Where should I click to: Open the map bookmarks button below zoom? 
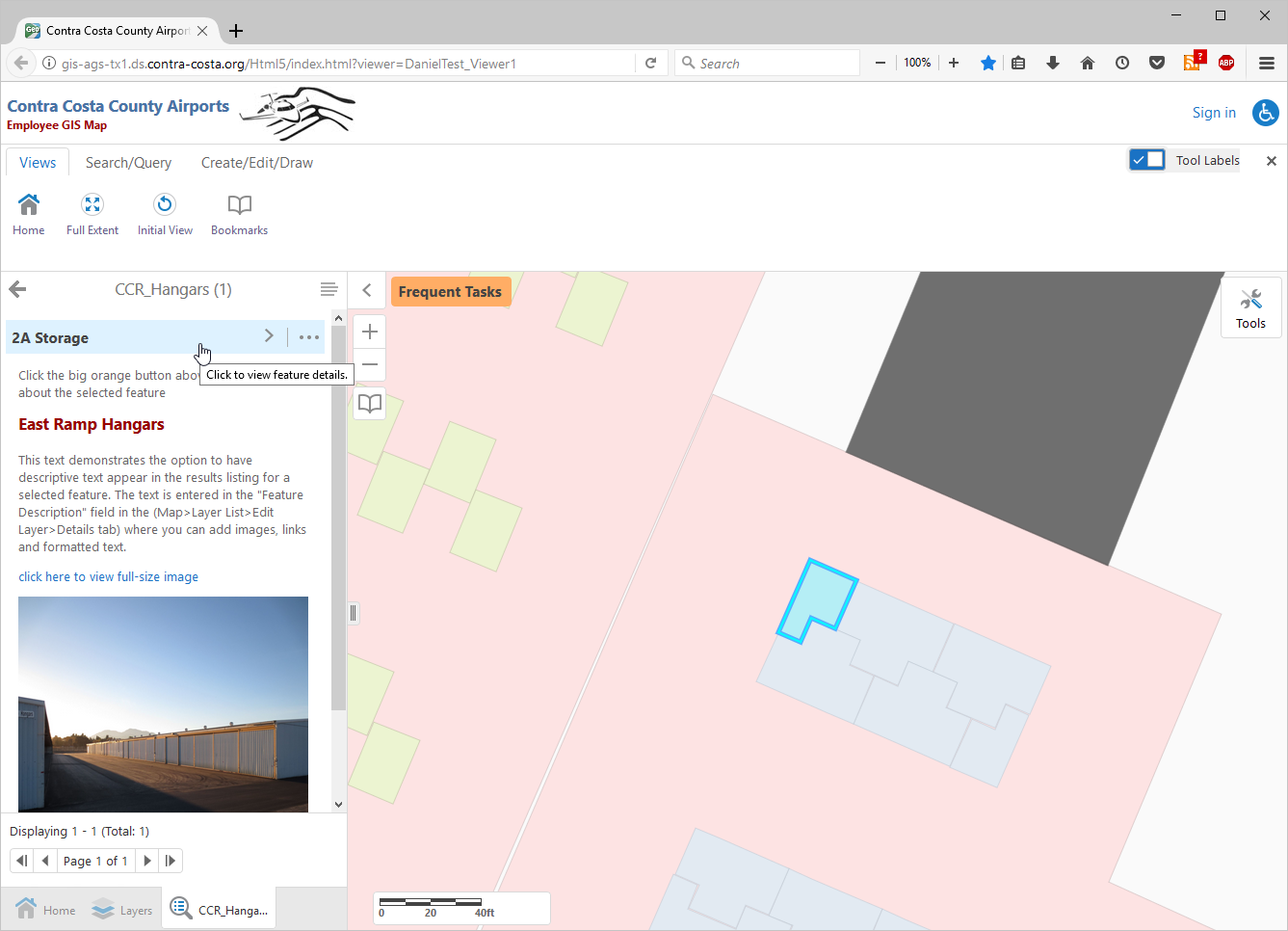370,403
